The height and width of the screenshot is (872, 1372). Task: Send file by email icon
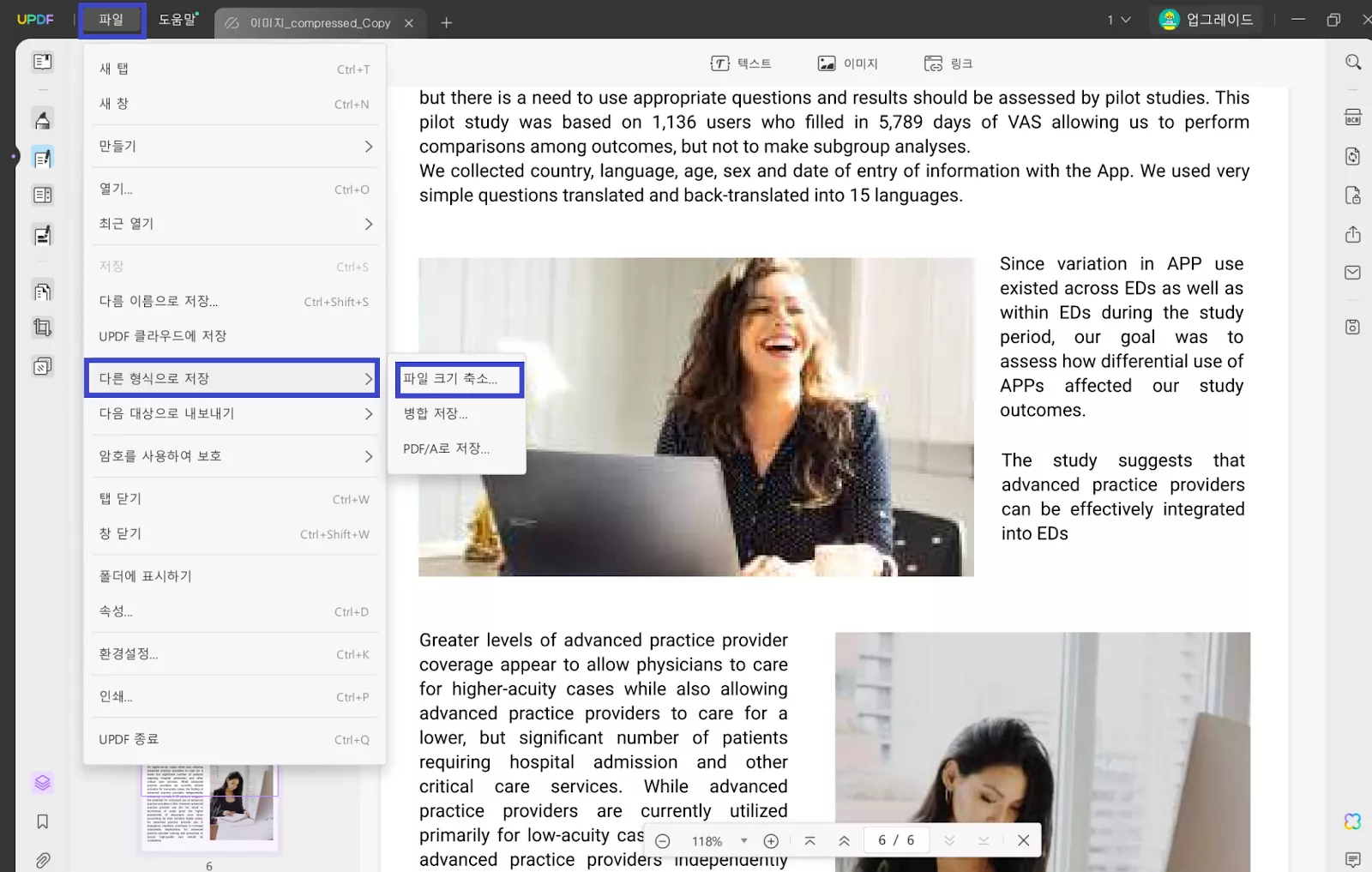pyautogui.click(x=1353, y=273)
